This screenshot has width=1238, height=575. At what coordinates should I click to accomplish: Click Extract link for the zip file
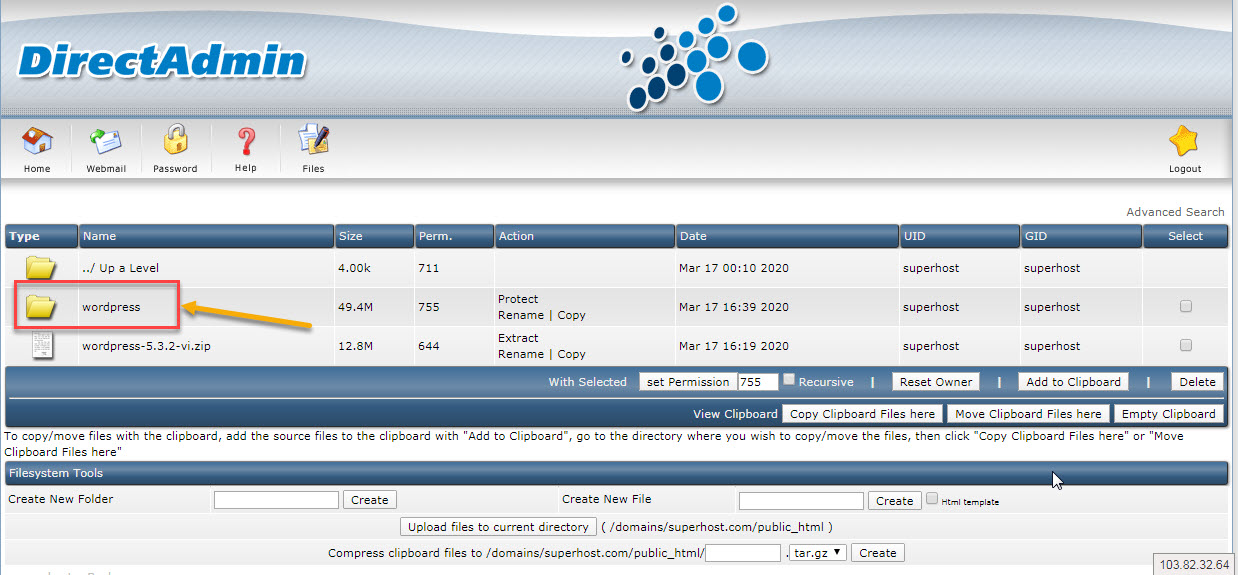pos(518,338)
